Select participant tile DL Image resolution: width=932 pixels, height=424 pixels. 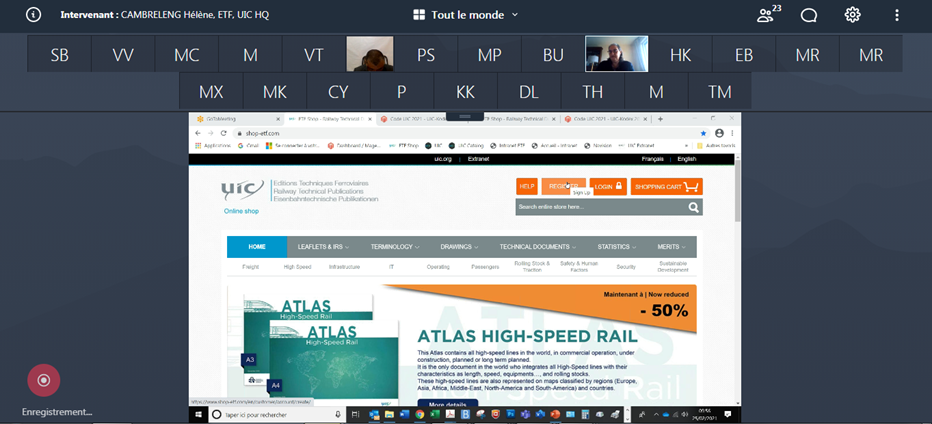(529, 92)
